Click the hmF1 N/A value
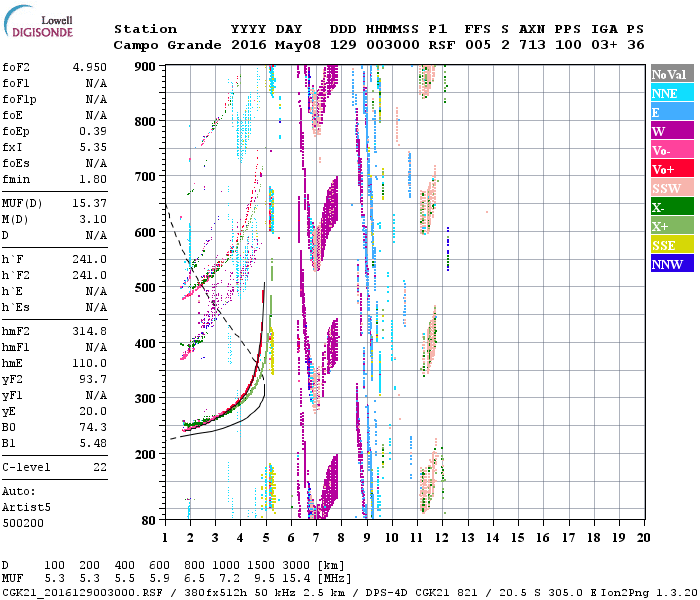The width and height of the screenshot is (700, 600). pyautogui.click(x=96, y=347)
